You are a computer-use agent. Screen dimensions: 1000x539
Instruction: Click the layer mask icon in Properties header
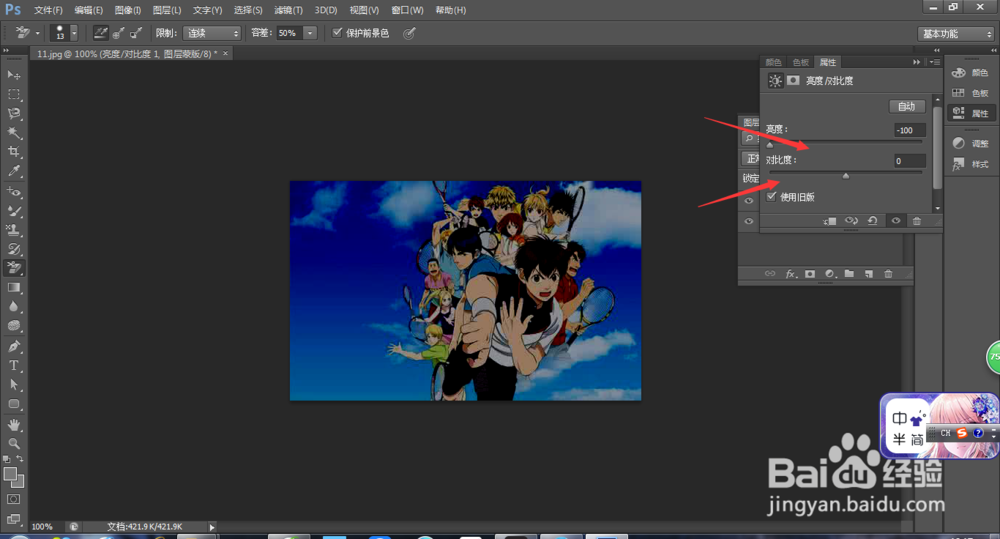[793, 80]
